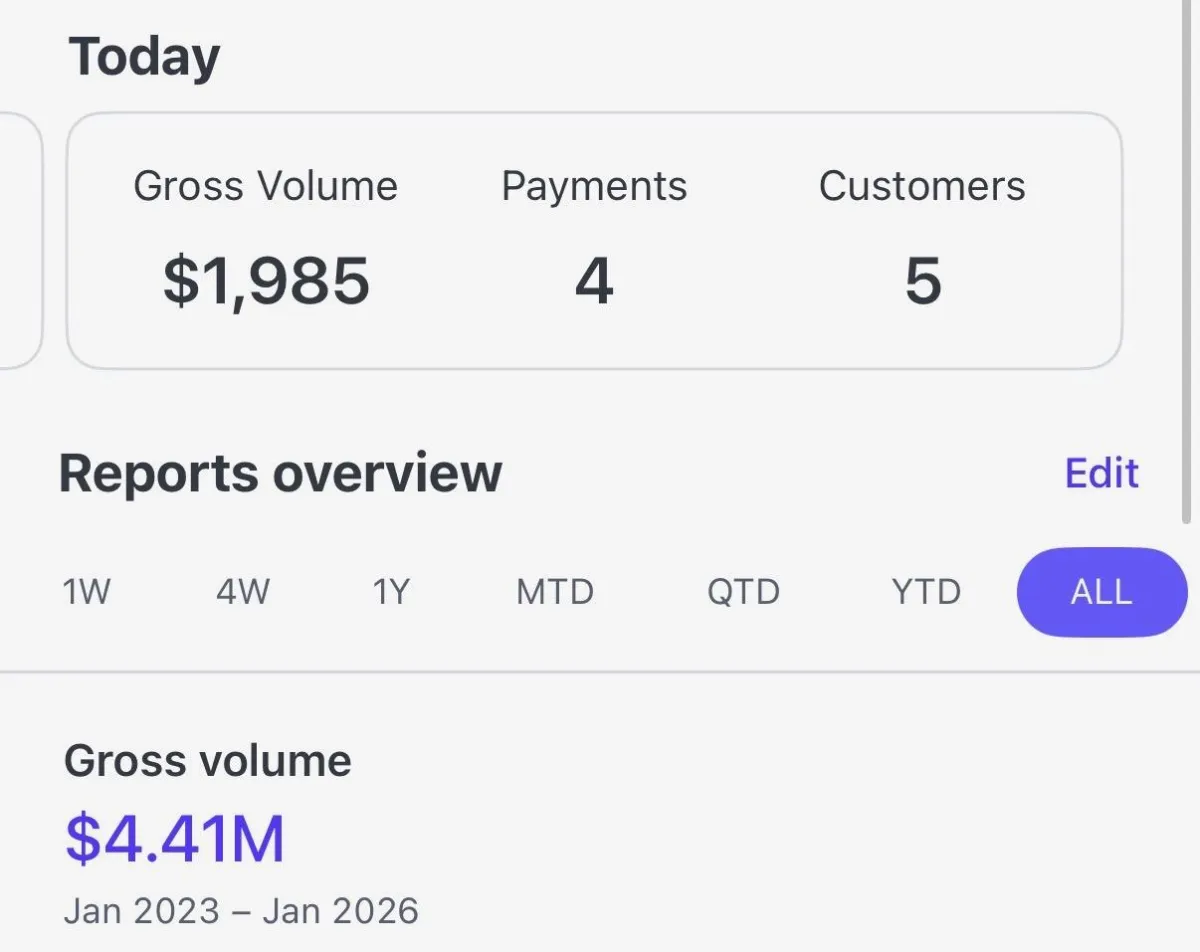Image resolution: width=1200 pixels, height=952 pixels.
Task: Select the ALL time range pill
Action: 1102,592
